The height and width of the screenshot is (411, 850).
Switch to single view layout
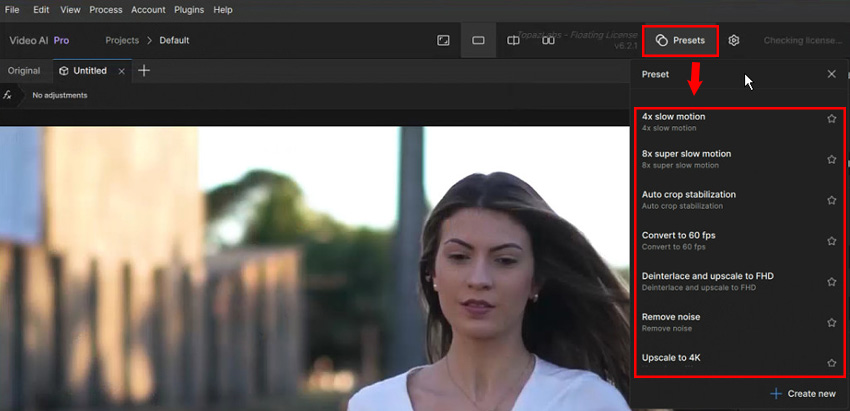click(x=478, y=41)
